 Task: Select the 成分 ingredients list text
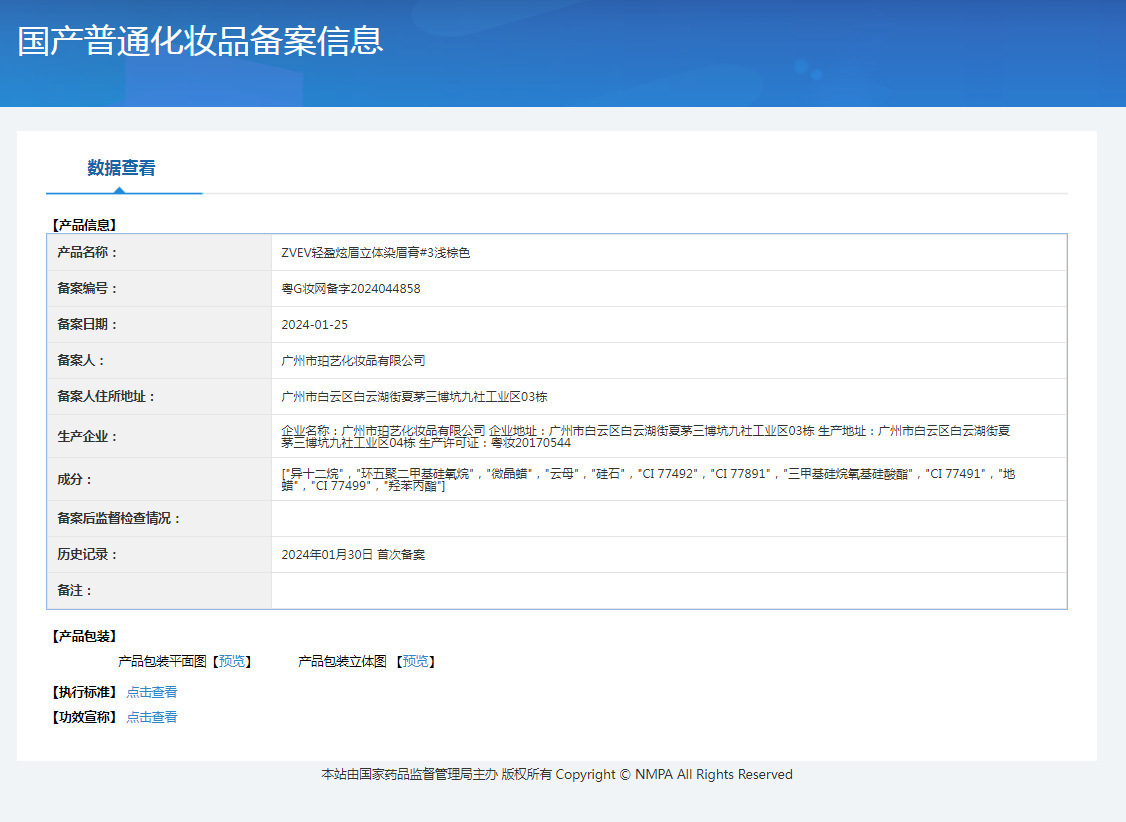(648, 480)
